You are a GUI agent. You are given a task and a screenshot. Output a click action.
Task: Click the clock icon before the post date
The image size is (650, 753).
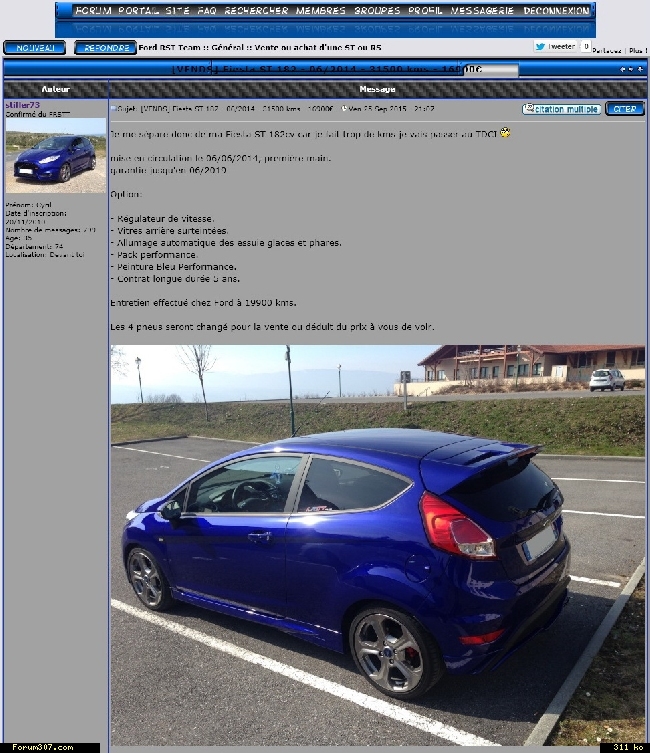tap(344, 109)
